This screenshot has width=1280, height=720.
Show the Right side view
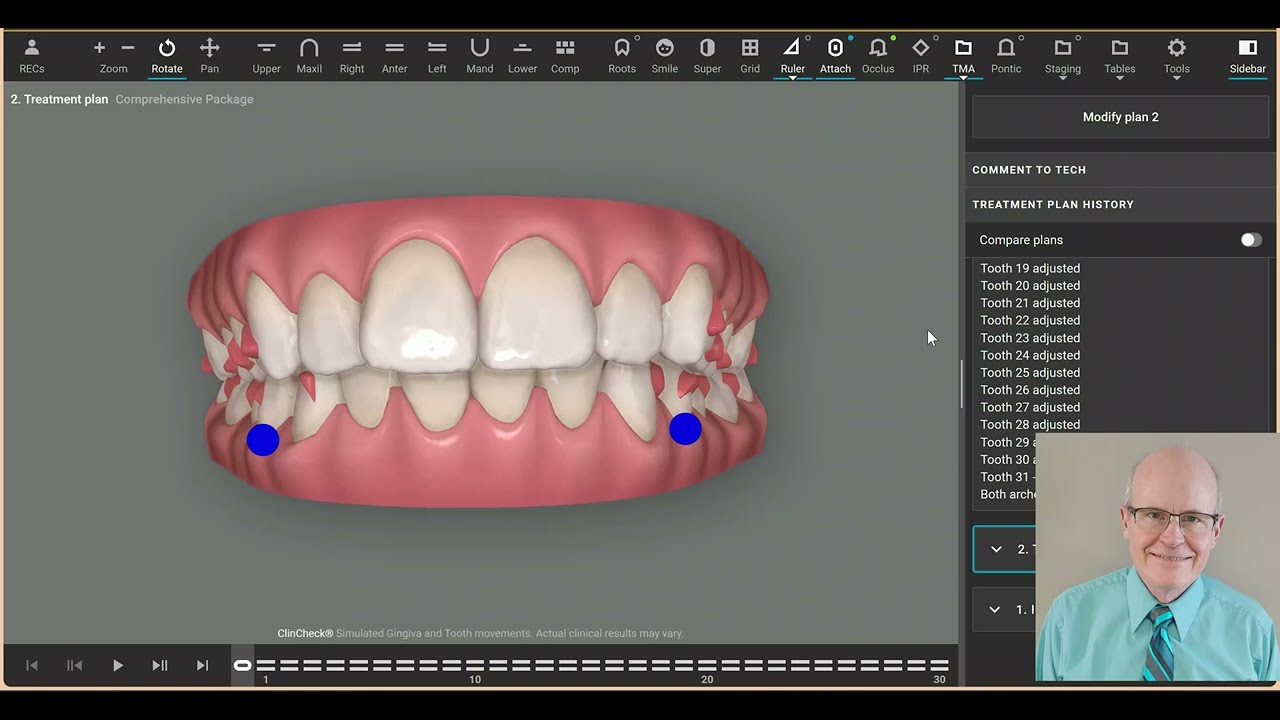click(x=352, y=56)
